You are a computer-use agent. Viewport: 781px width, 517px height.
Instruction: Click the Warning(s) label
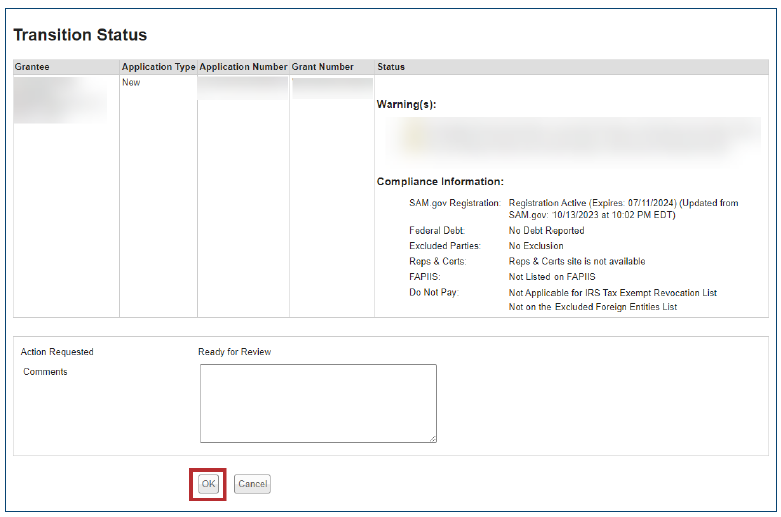pyautogui.click(x=406, y=104)
